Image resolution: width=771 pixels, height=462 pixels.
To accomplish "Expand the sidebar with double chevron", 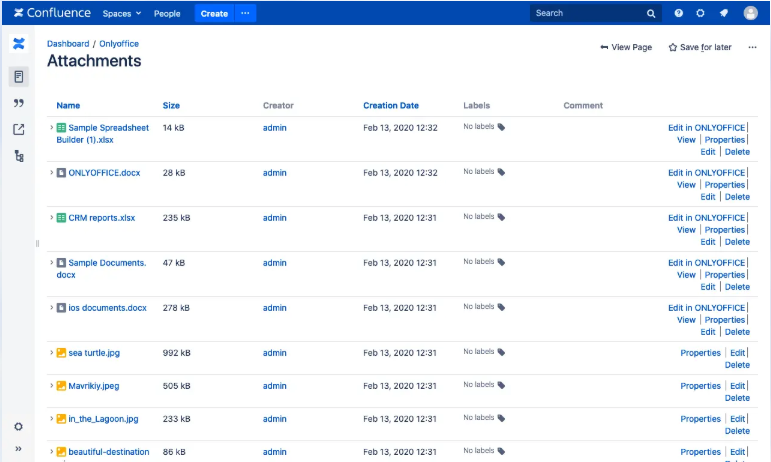I will pyautogui.click(x=18, y=449).
